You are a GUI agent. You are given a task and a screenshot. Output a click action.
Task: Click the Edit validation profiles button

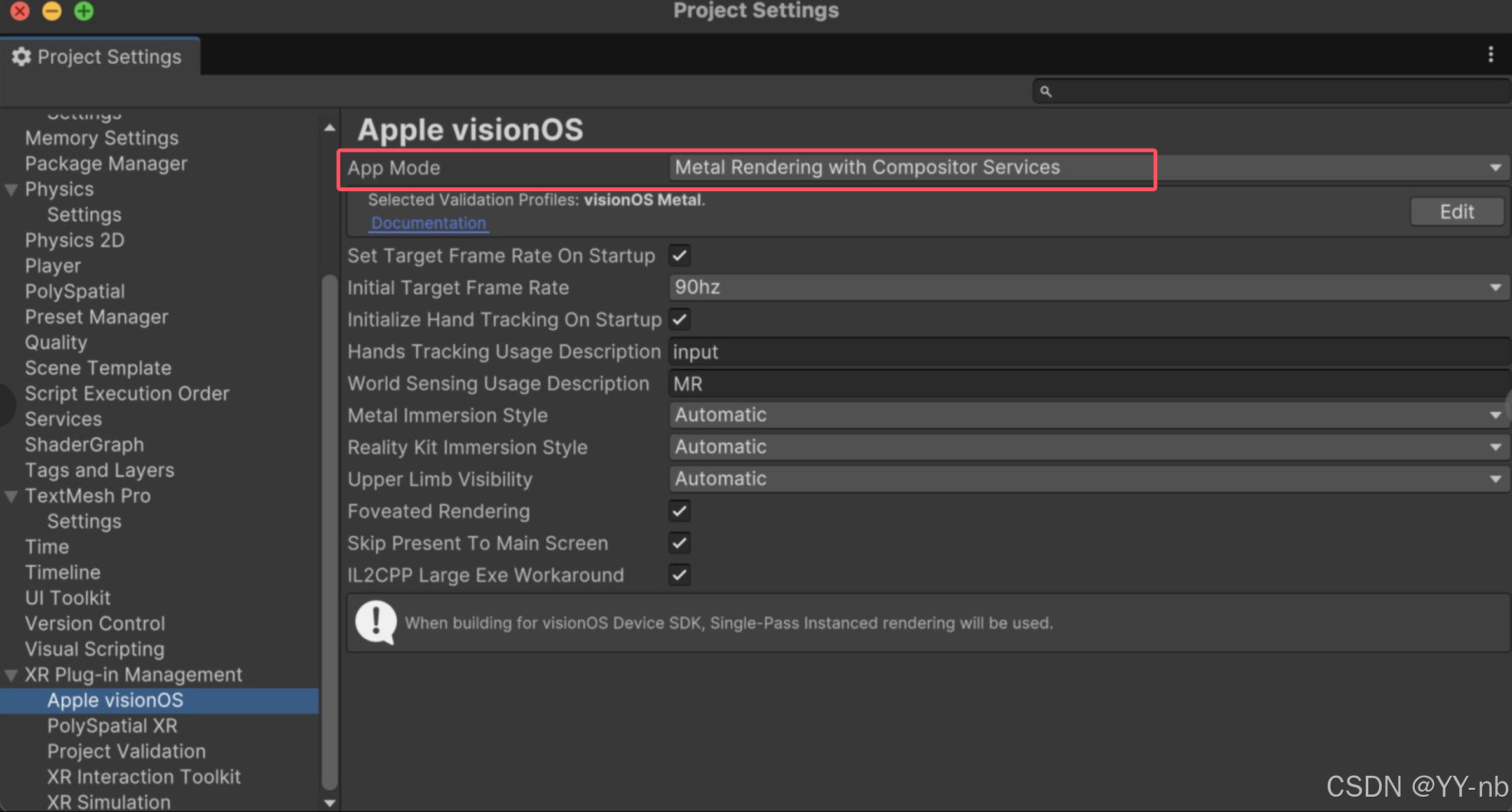pos(1457,212)
